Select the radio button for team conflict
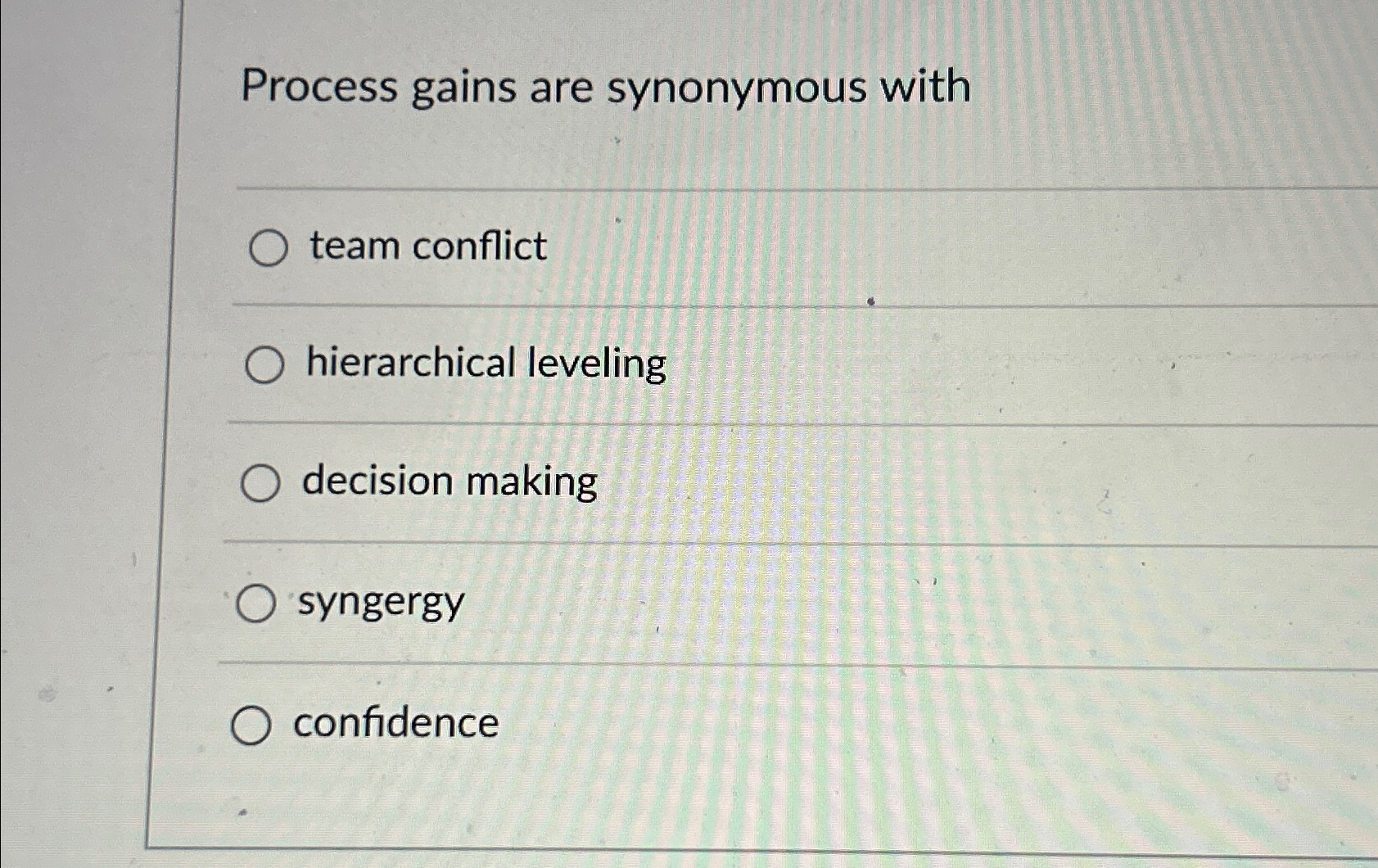 pos(268,248)
